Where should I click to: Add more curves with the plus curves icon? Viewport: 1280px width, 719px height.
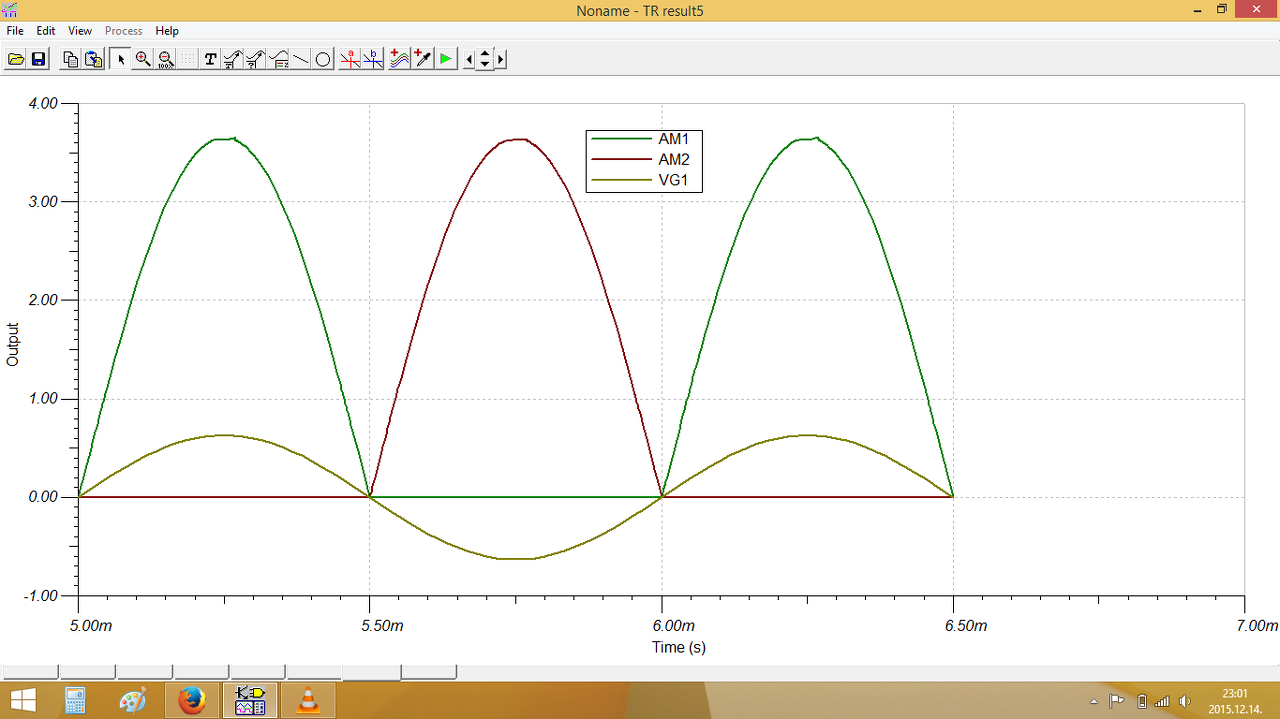[399, 59]
